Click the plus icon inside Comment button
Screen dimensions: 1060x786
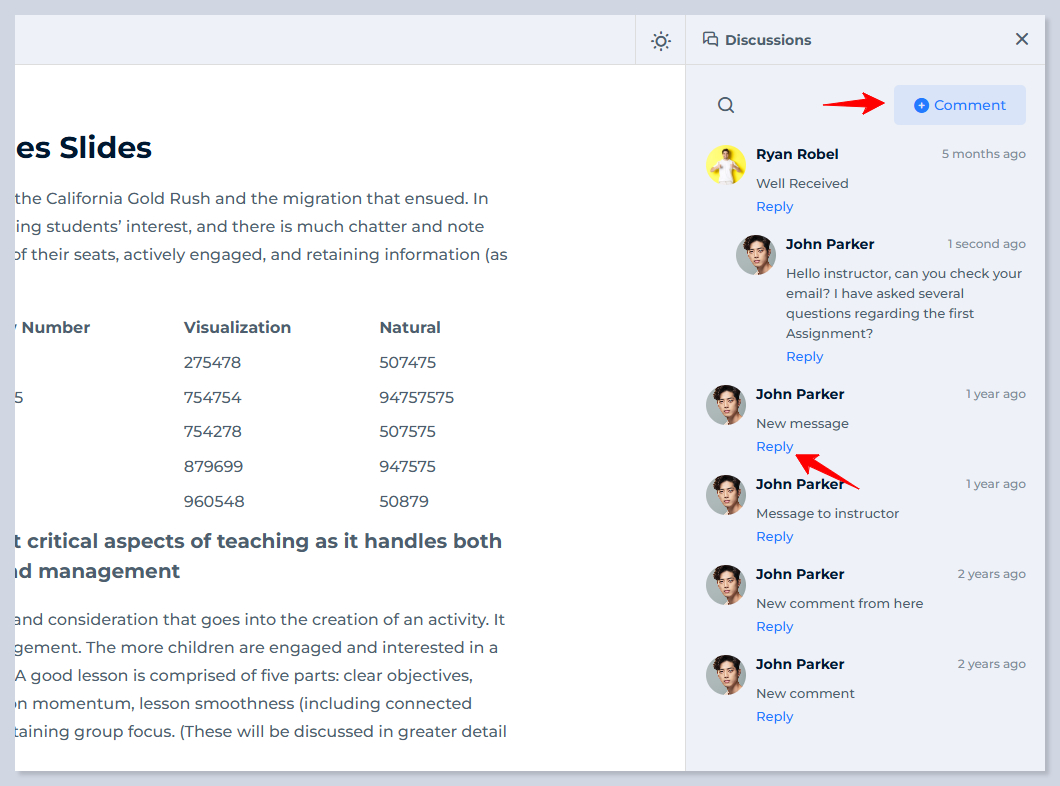(922, 105)
